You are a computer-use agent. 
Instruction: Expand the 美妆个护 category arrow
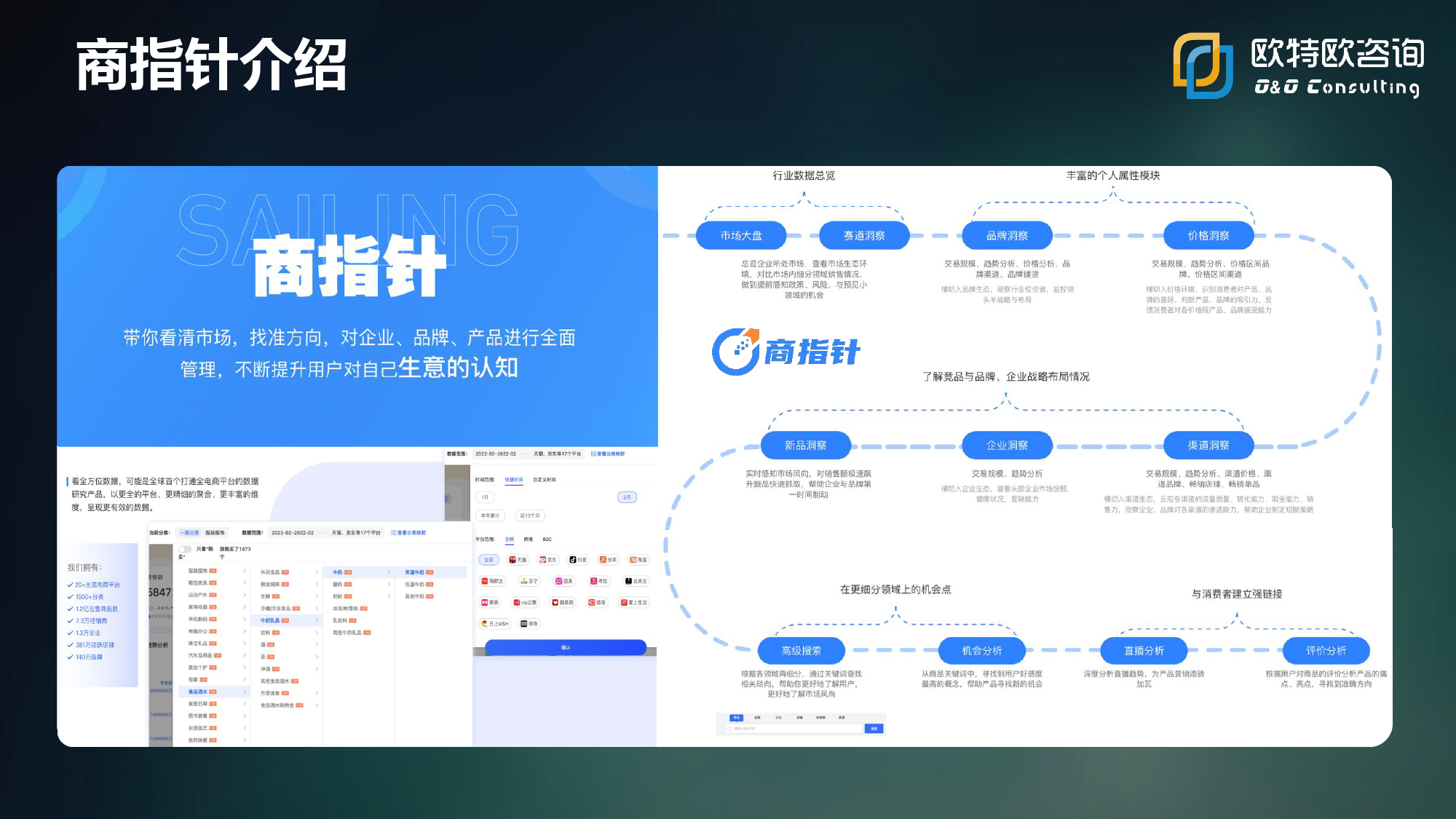tap(245, 668)
